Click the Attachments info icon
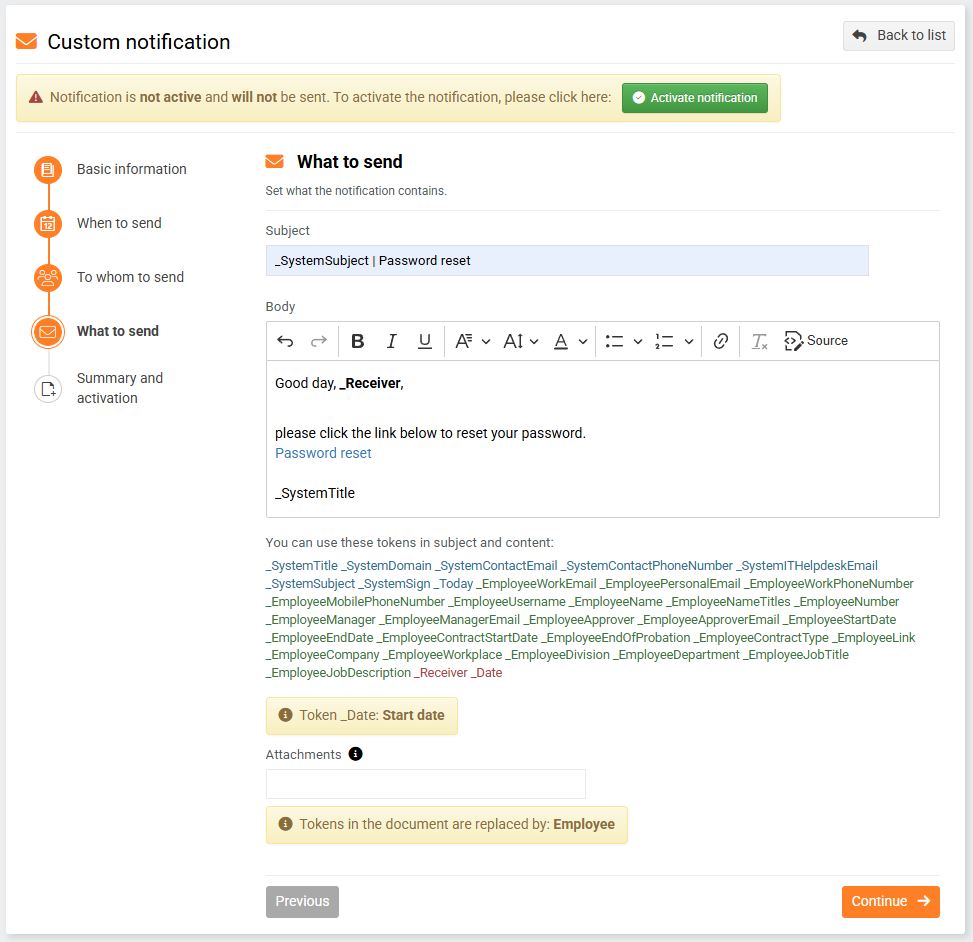Viewport: 973px width, 942px height. pyautogui.click(x=355, y=754)
